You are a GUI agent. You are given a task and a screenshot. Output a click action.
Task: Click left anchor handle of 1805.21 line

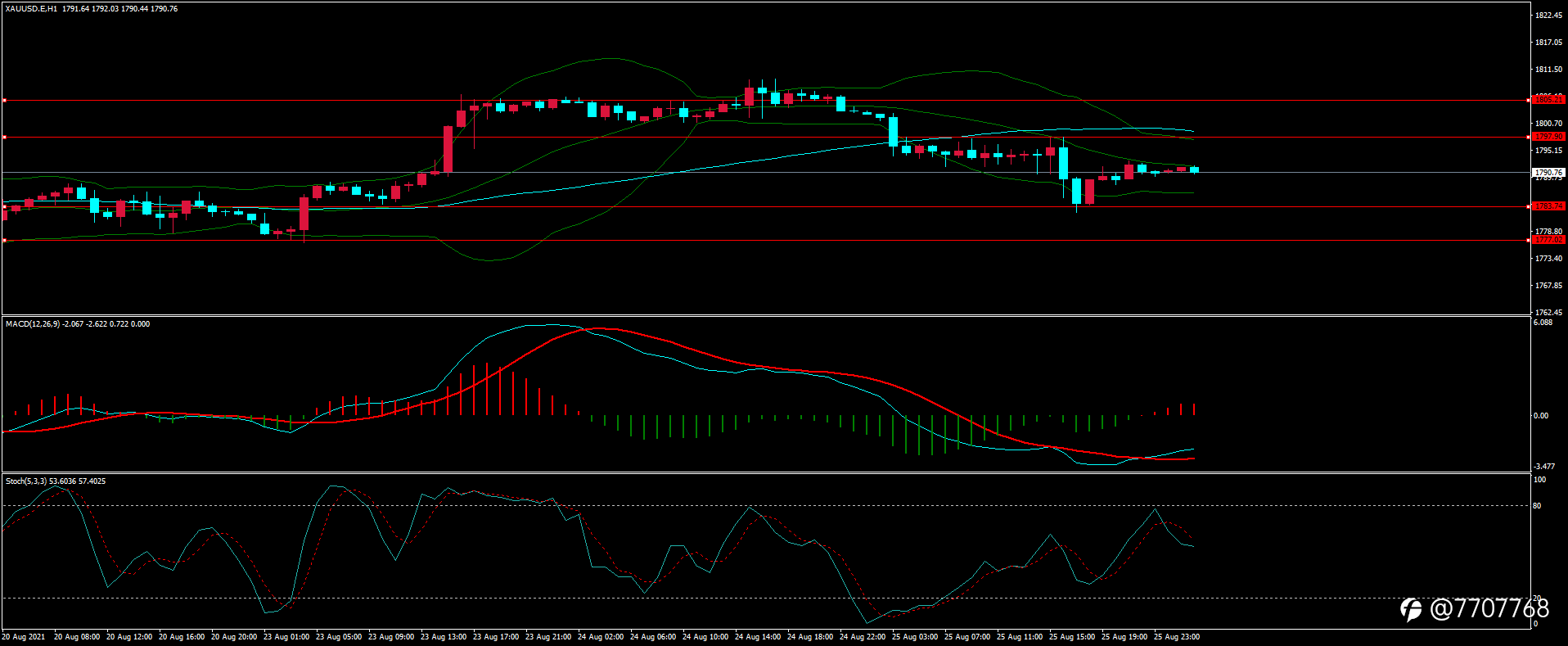click(4, 101)
